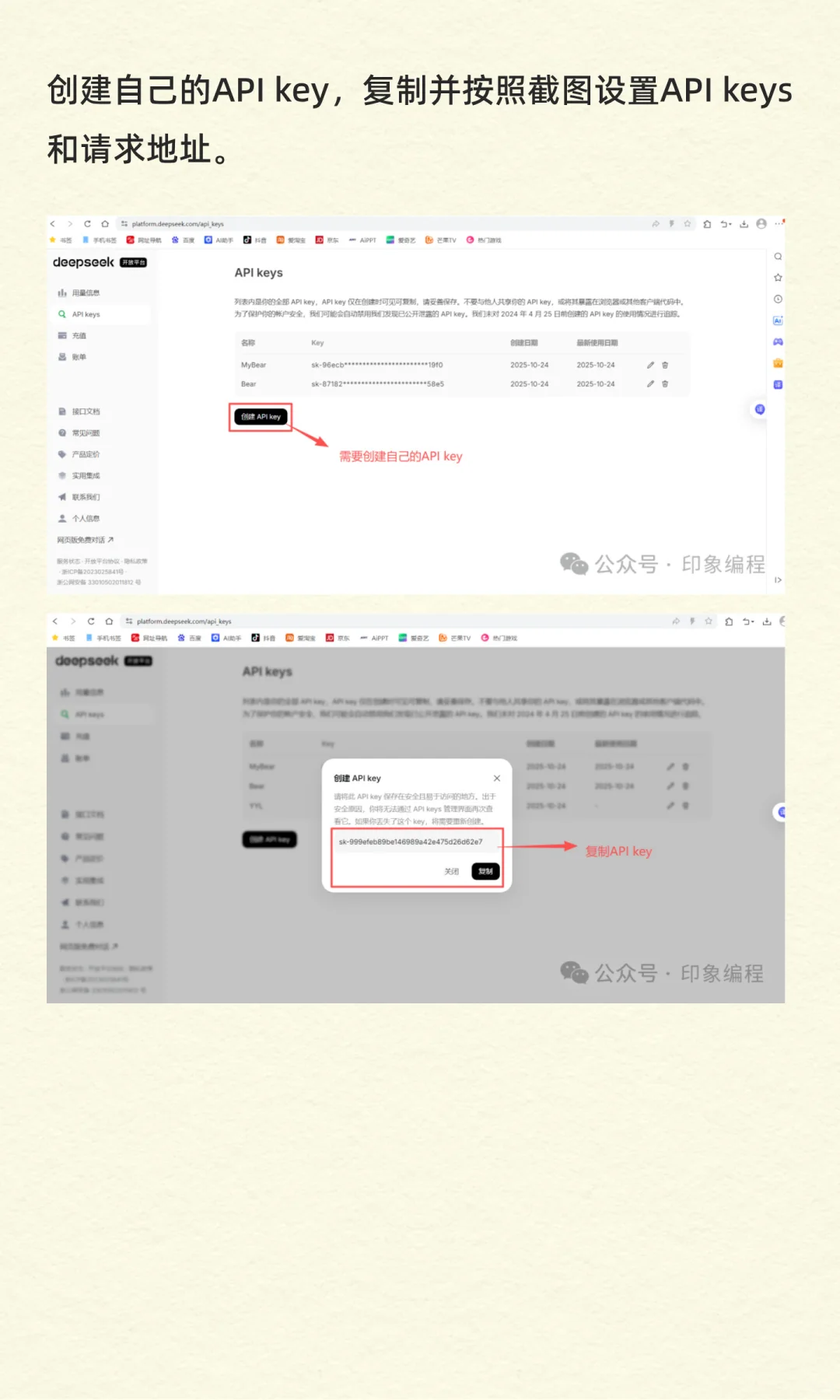
Task: Open 芒果TV bookmark in the second screenshot
Action: tap(455, 638)
